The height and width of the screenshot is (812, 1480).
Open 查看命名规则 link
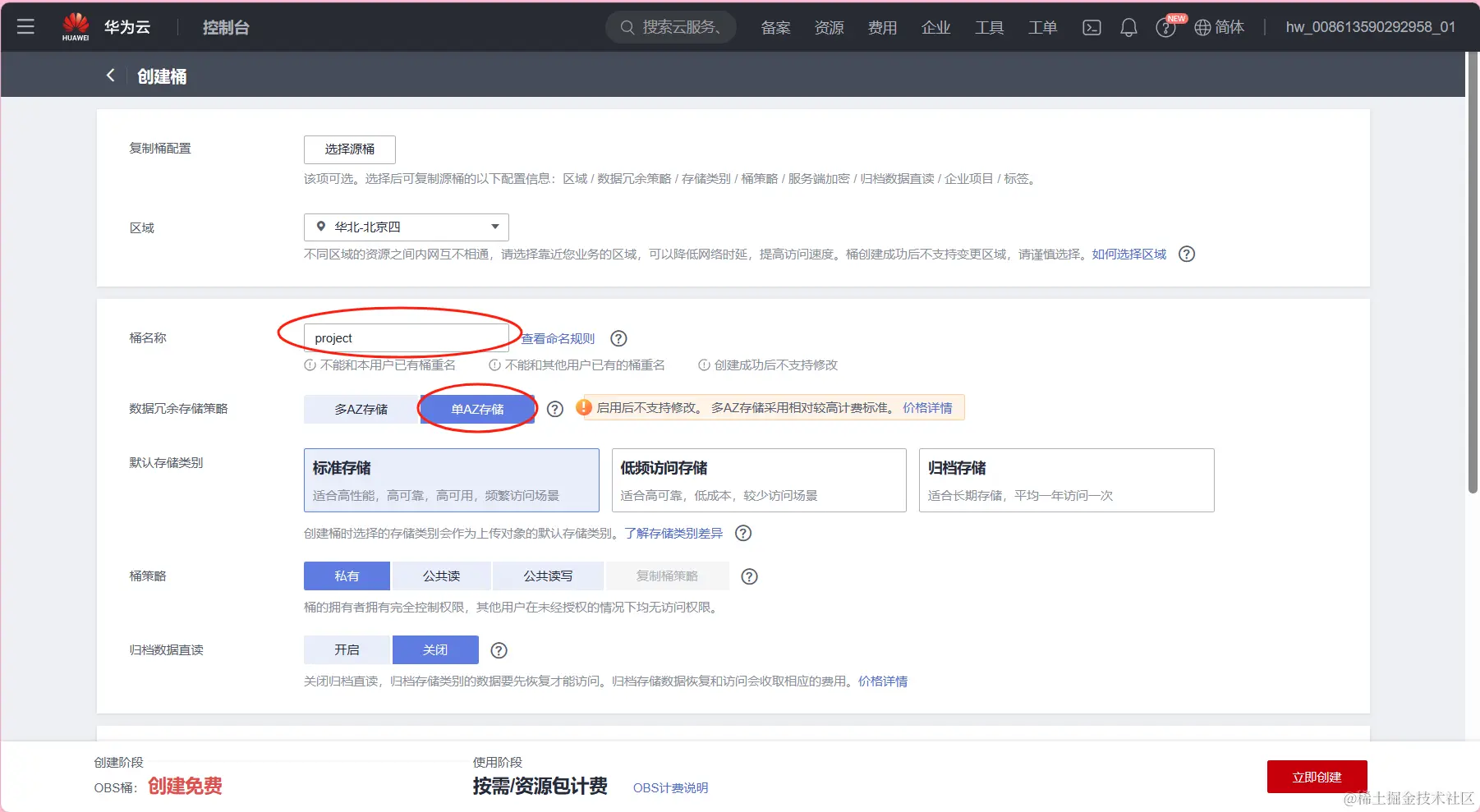[558, 338]
